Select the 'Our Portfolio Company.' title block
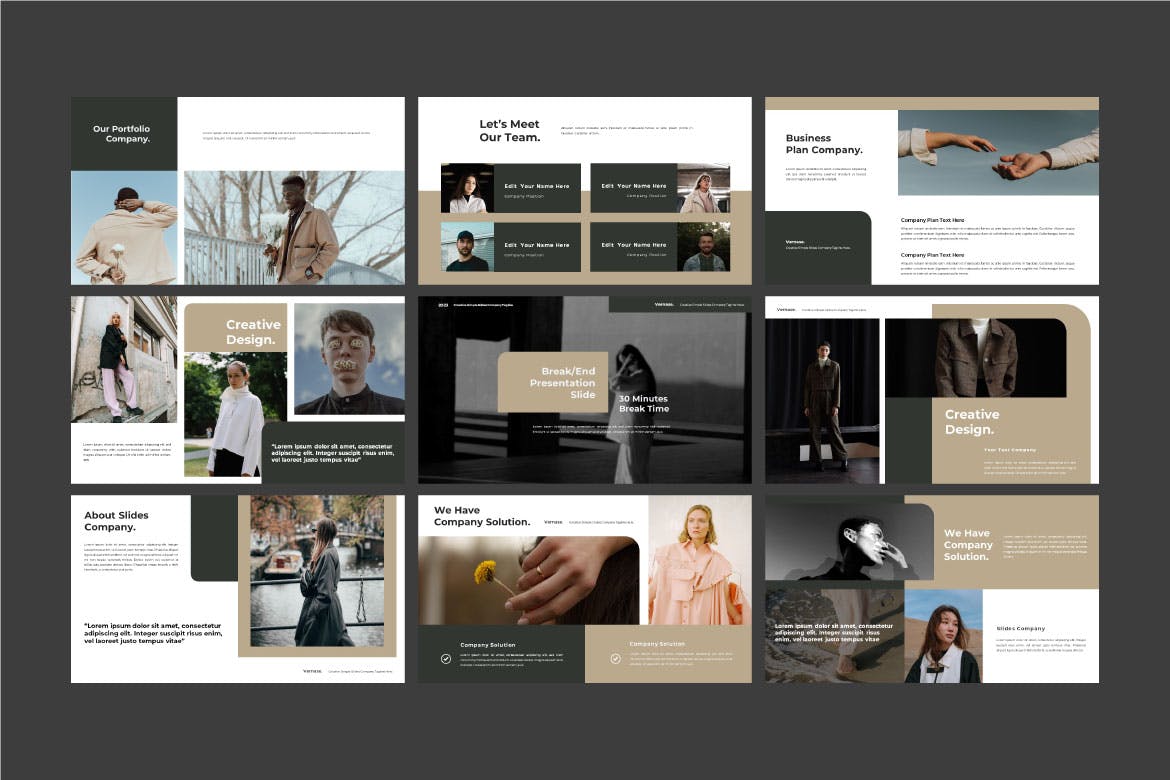Screen dimensions: 1170x780 coord(123,134)
